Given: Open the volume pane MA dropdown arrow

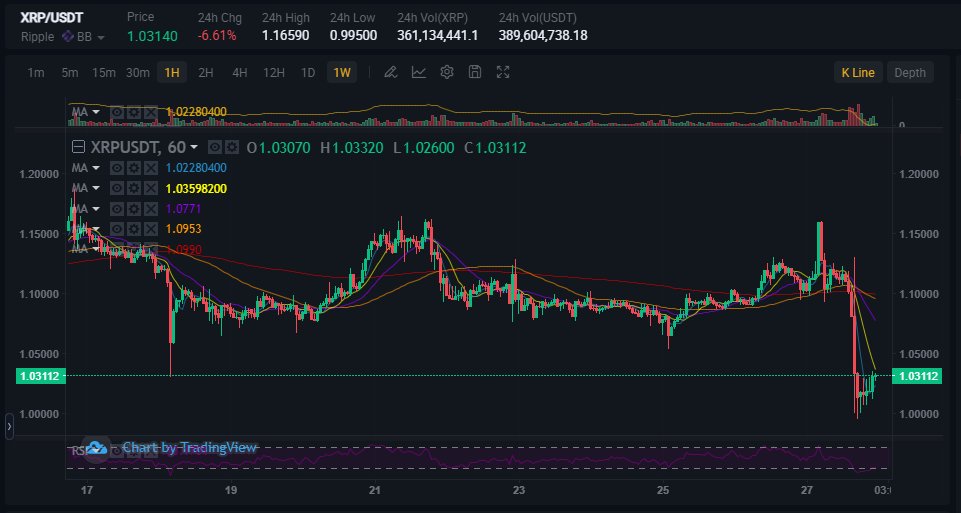Looking at the screenshot, I should (96, 113).
